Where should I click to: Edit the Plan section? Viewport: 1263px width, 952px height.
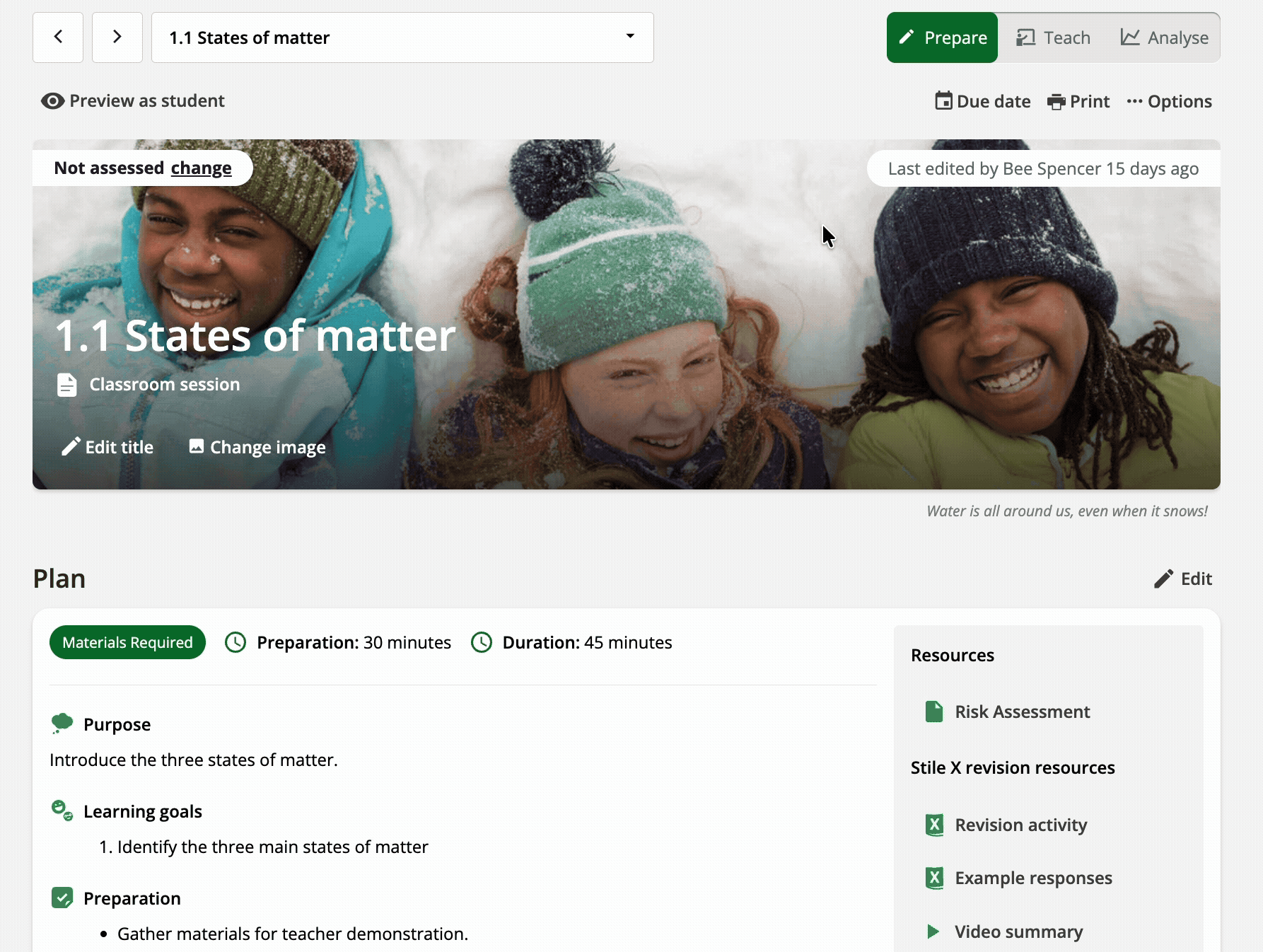tap(1183, 579)
